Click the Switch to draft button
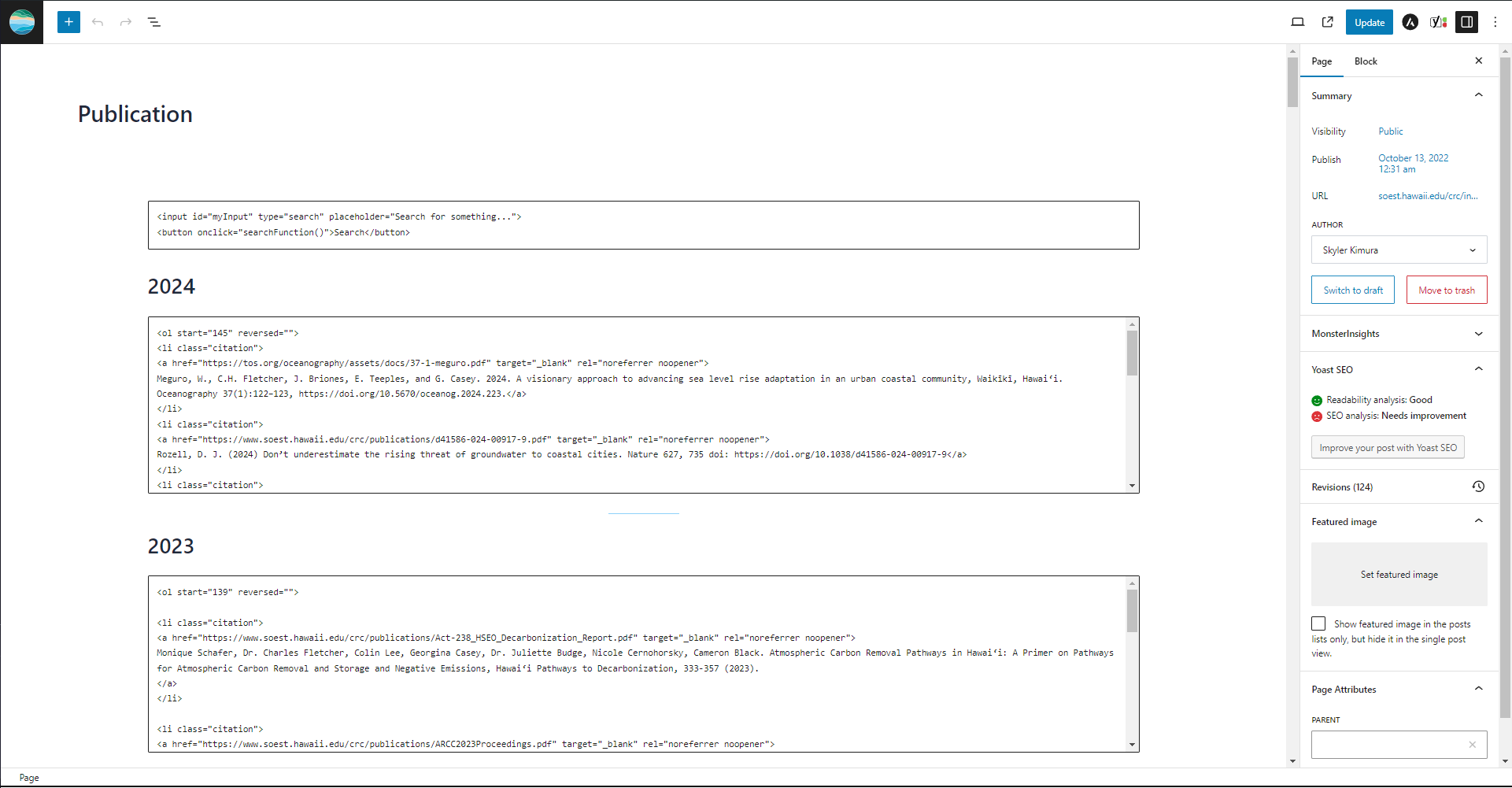This screenshot has width=1512, height=788. [x=1352, y=290]
